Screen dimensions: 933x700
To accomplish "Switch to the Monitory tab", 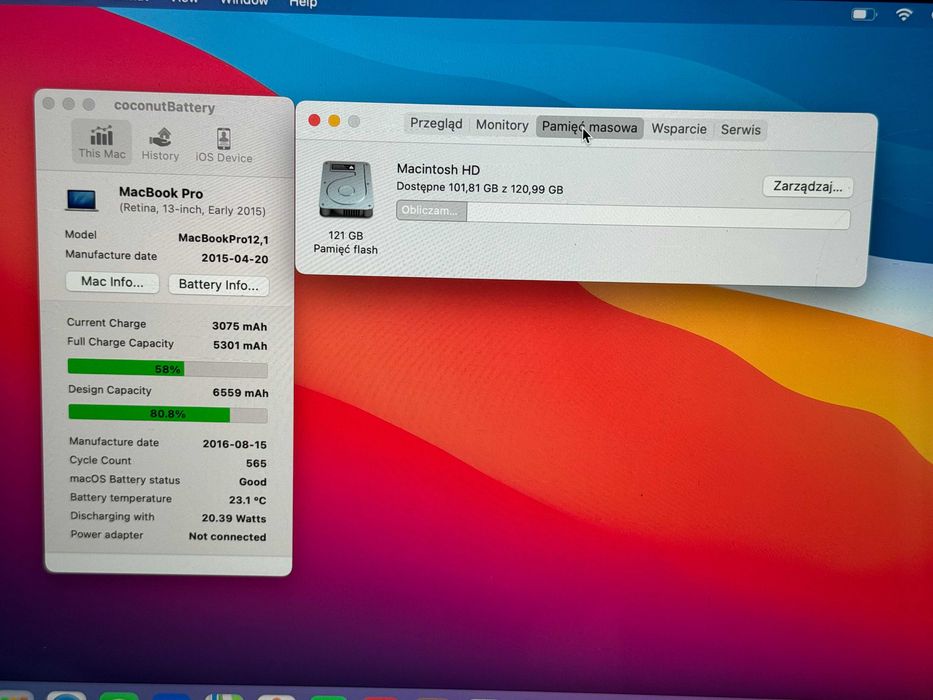I will pyautogui.click(x=502, y=125).
